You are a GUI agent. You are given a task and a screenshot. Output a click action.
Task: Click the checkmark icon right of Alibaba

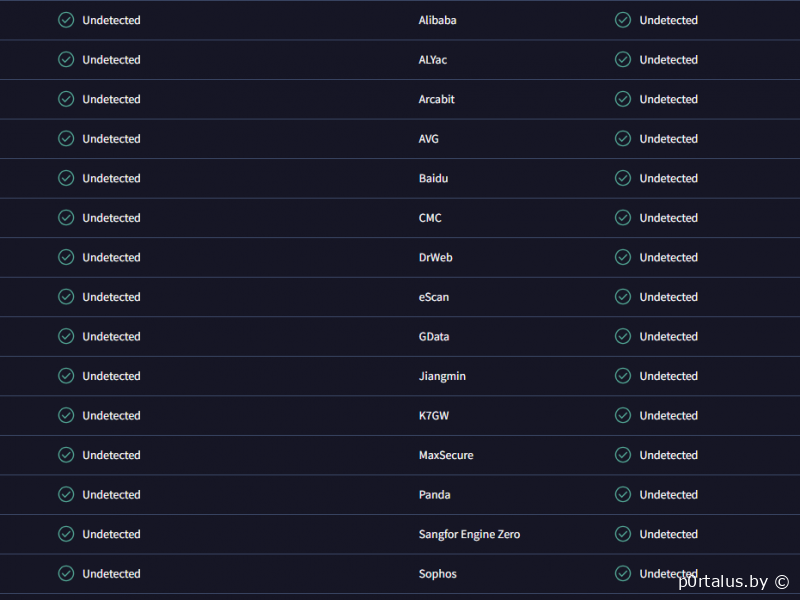(623, 20)
